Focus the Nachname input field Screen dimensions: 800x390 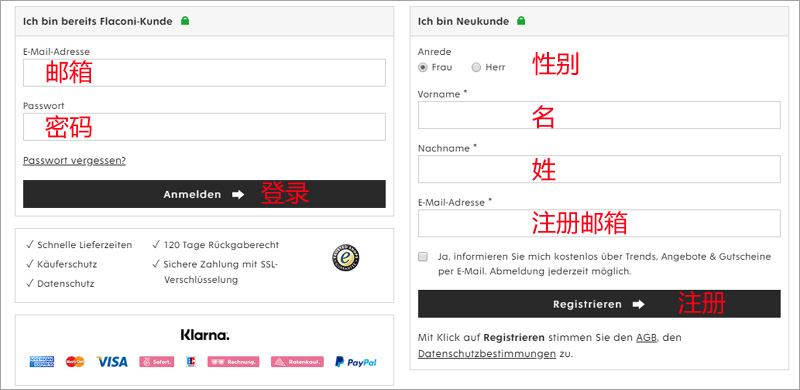click(599, 169)
